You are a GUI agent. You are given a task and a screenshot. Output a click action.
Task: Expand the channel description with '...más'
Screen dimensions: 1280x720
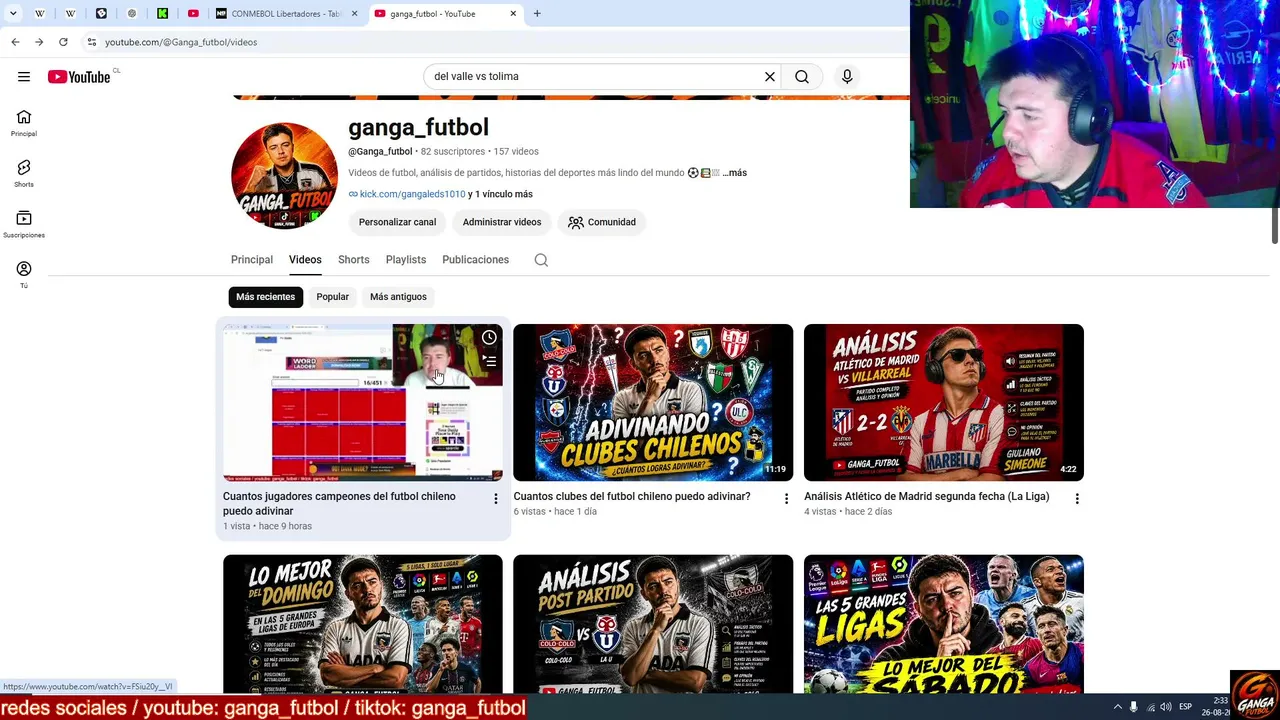coord(735,173)
